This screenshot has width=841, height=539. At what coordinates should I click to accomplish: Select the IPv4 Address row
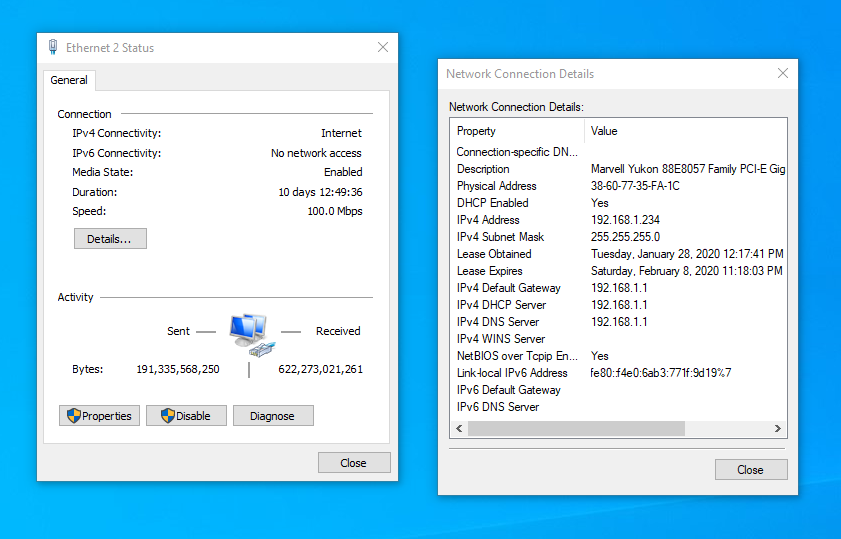pyautogui.click(x=488, y=220)
